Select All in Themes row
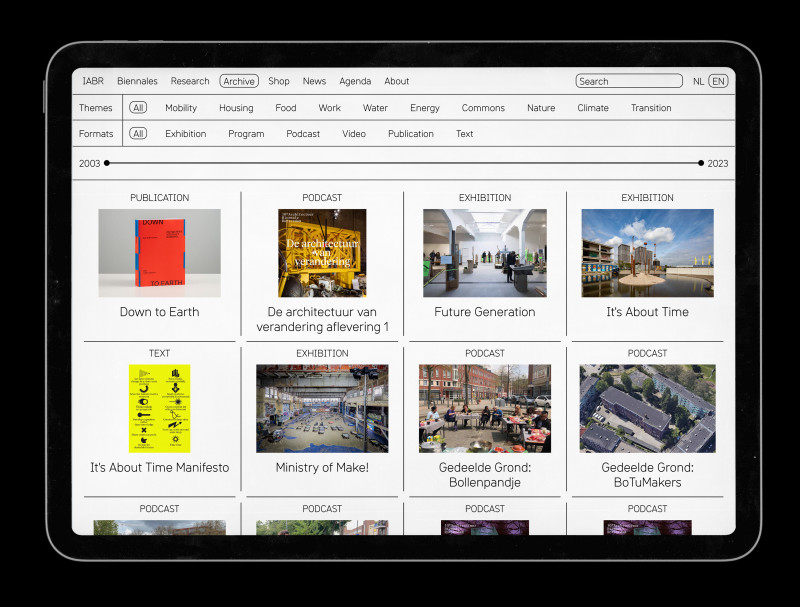Image resolution: width=800 pixels, height=607 pixels. (138, 108)
